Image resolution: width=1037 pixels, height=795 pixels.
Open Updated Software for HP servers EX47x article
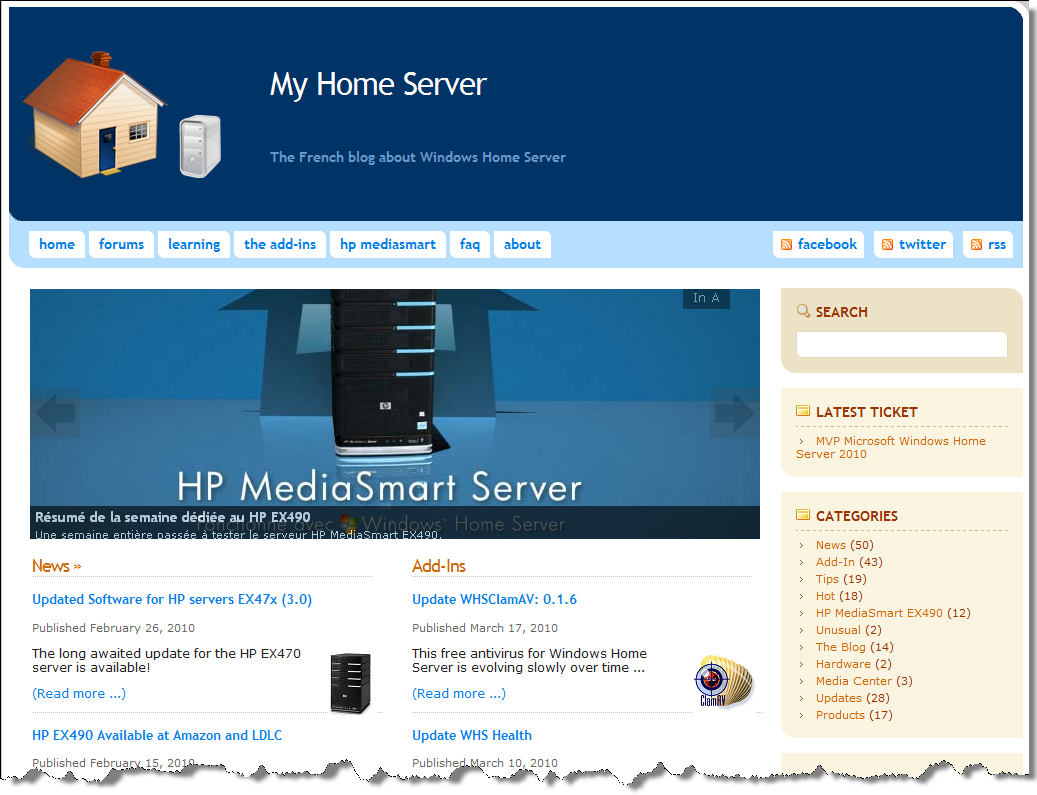(172, 599)
